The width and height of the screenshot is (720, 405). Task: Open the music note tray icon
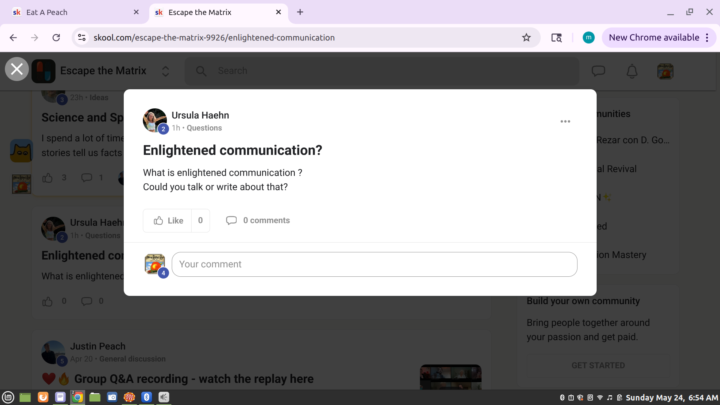pyautogui.click(x=609, y=398)
